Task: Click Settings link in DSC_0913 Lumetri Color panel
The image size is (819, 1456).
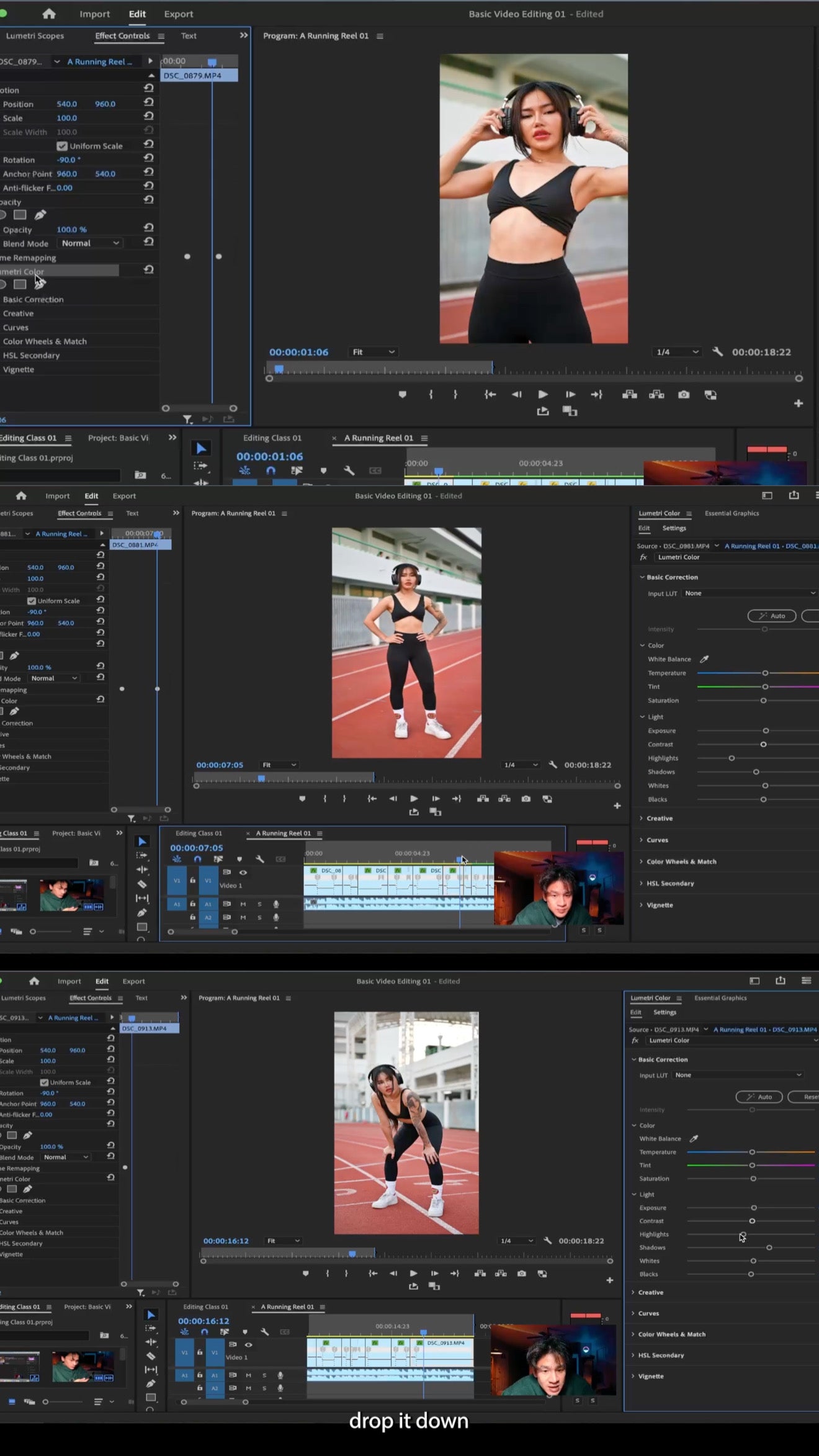Action: click(665, 1012)
